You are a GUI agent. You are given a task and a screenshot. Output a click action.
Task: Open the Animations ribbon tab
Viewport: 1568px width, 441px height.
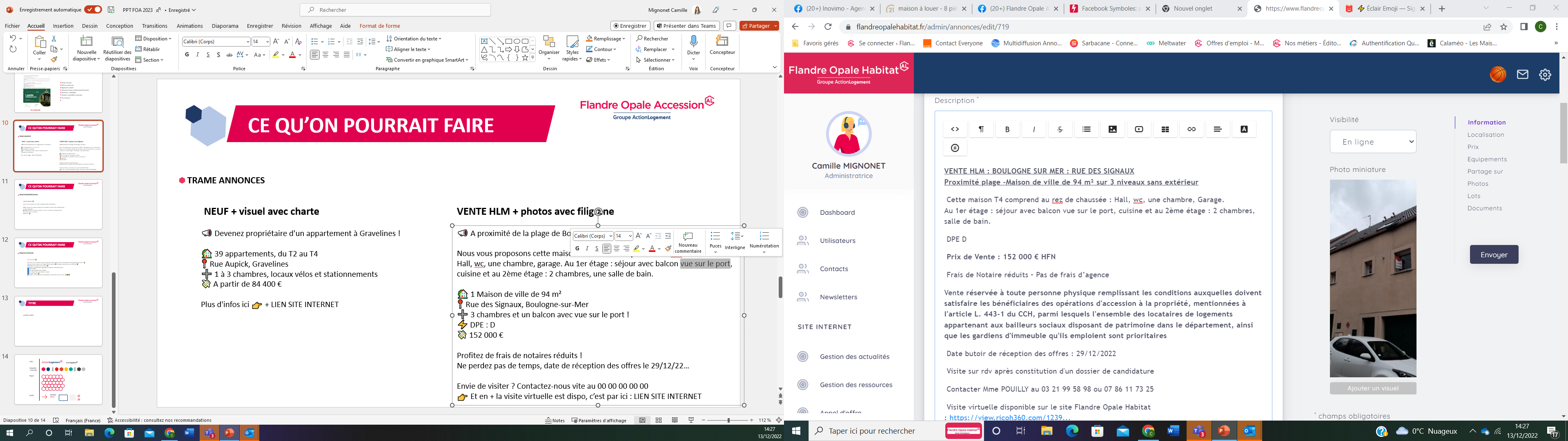coord(190,26)
